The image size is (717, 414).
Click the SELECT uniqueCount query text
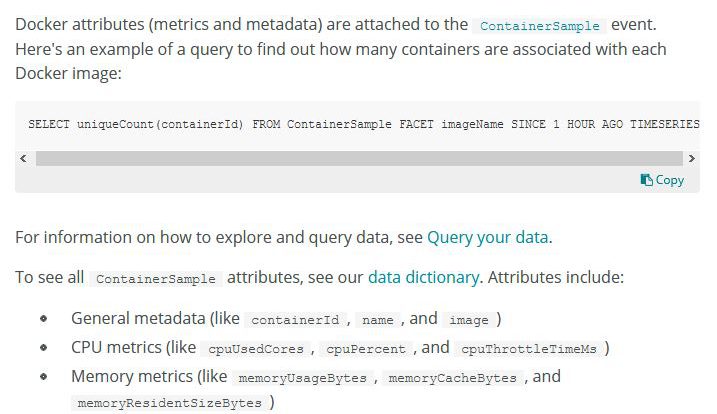click(x=364, y=124)
